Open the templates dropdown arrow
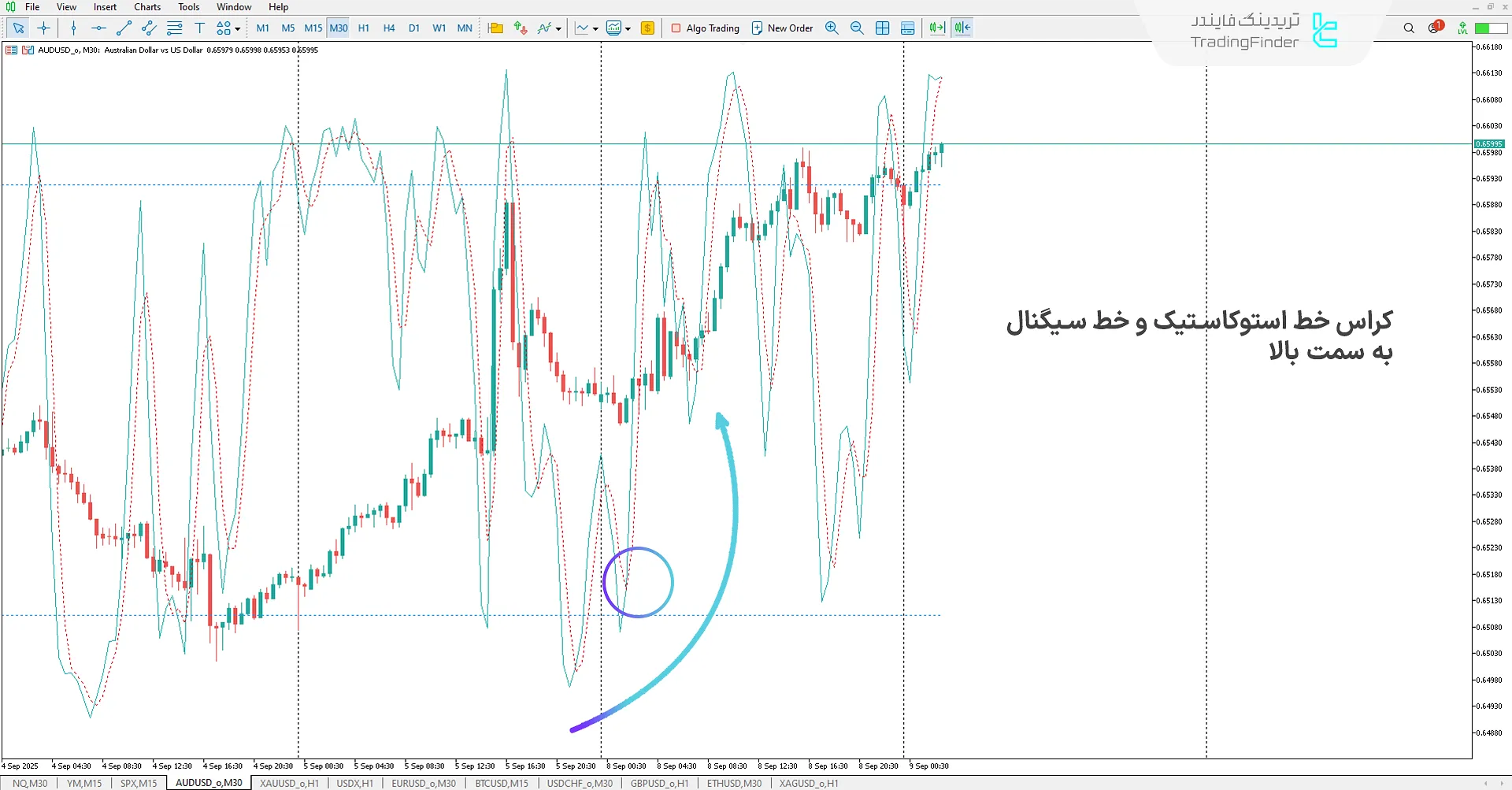 [x=628, y=28]
